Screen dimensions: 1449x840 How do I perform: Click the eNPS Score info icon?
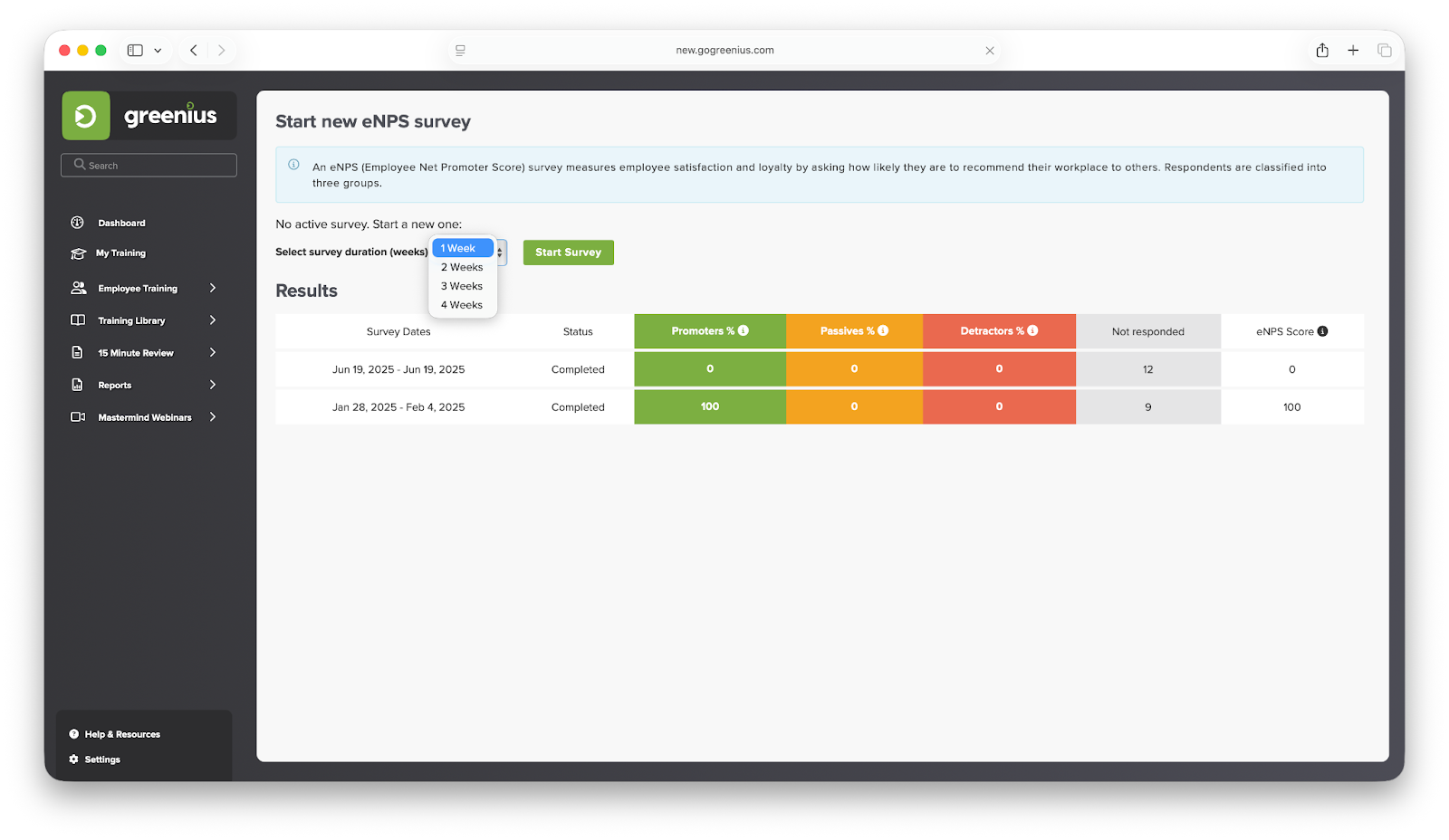[x=1322, y=331]
